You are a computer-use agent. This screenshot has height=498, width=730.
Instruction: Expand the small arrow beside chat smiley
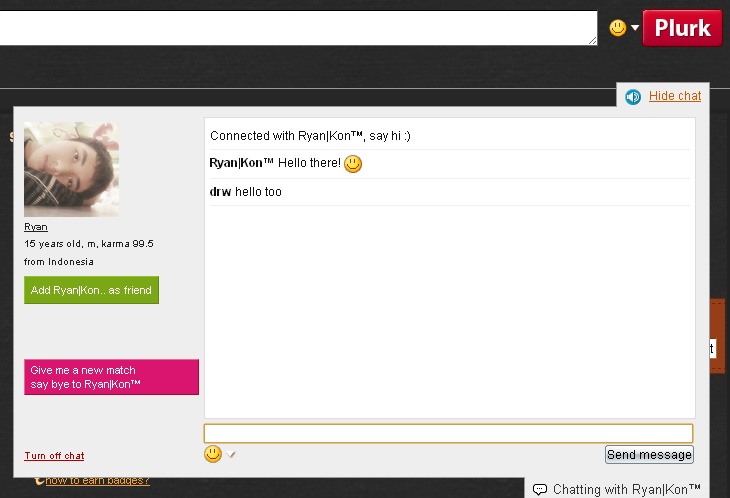tap(231, 454)
